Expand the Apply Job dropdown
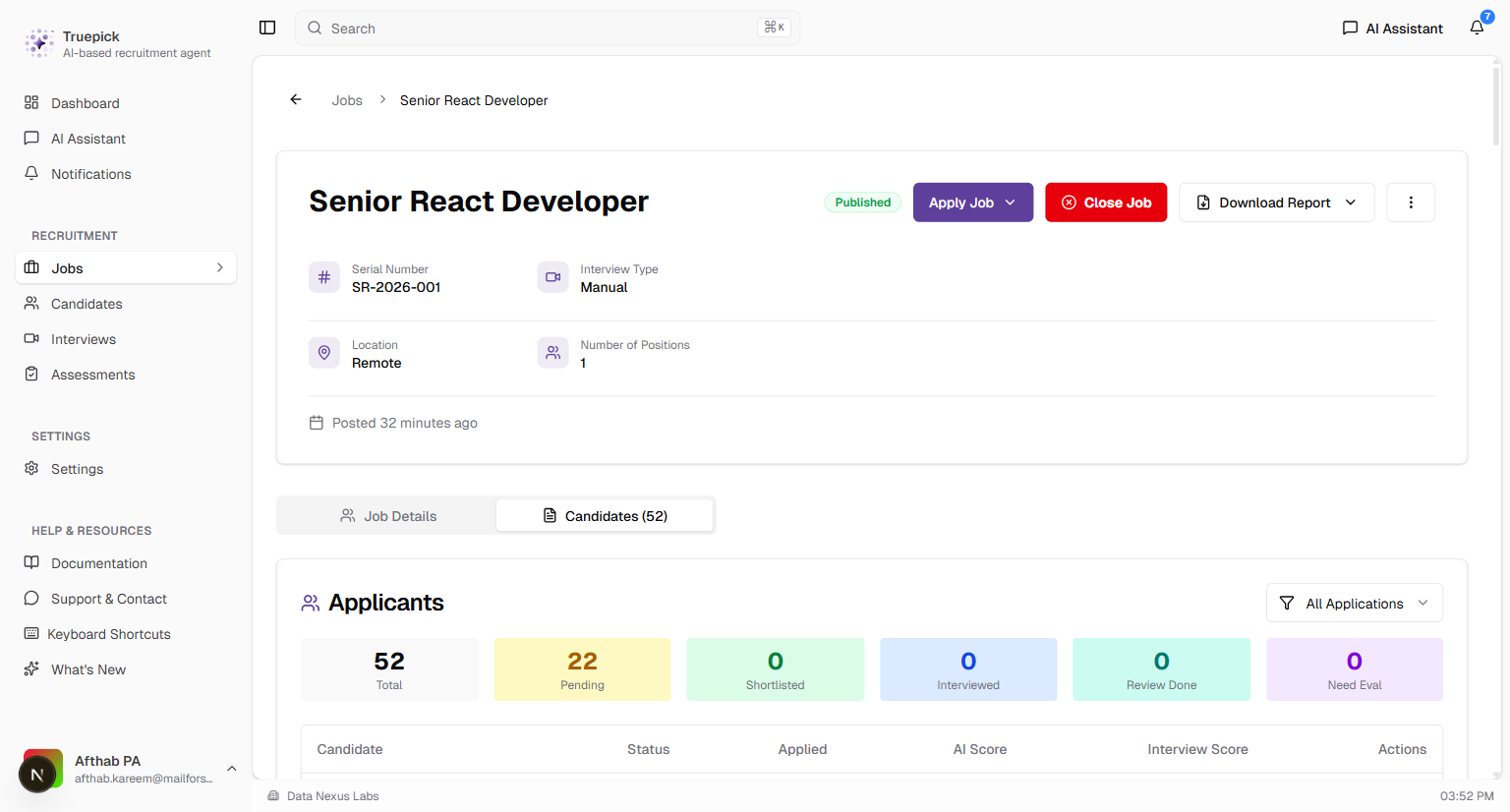The width and height of the screenshot is (1510, 812). [972, 203]
